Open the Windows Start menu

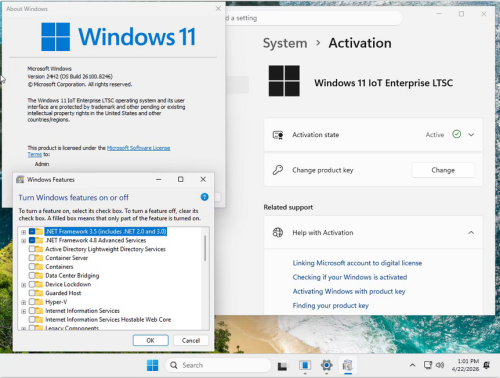click(x=153, y=365)
